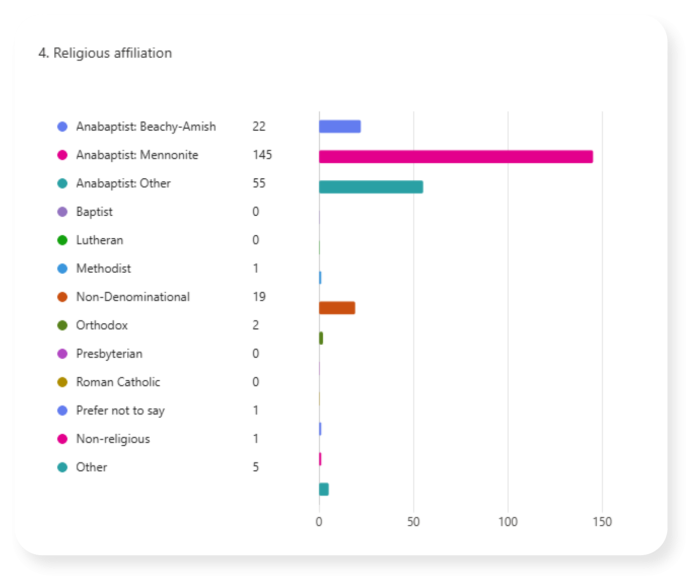This screenshot has width=690, height=580.
Task: Click the blue dot beside Anabaptist: Beachy-Amish
Action: pos(62,127)
